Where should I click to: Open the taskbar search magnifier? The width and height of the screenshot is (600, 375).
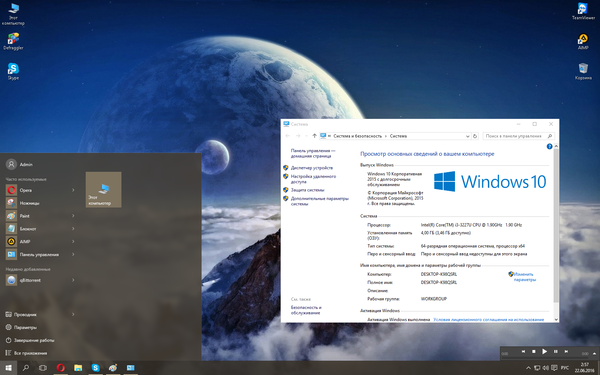(26, 368)
